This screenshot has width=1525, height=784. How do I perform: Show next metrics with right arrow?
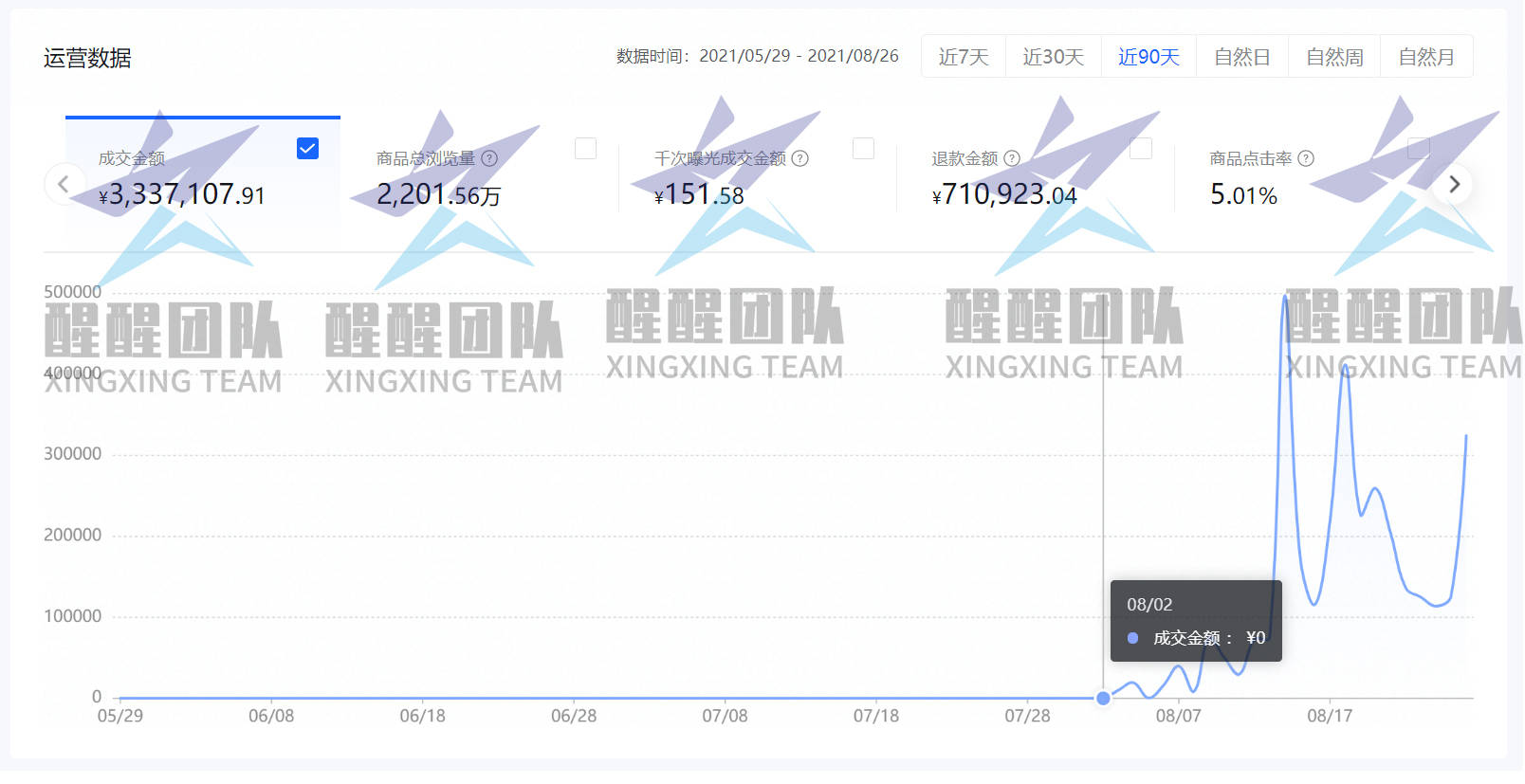coord(1454,184)
